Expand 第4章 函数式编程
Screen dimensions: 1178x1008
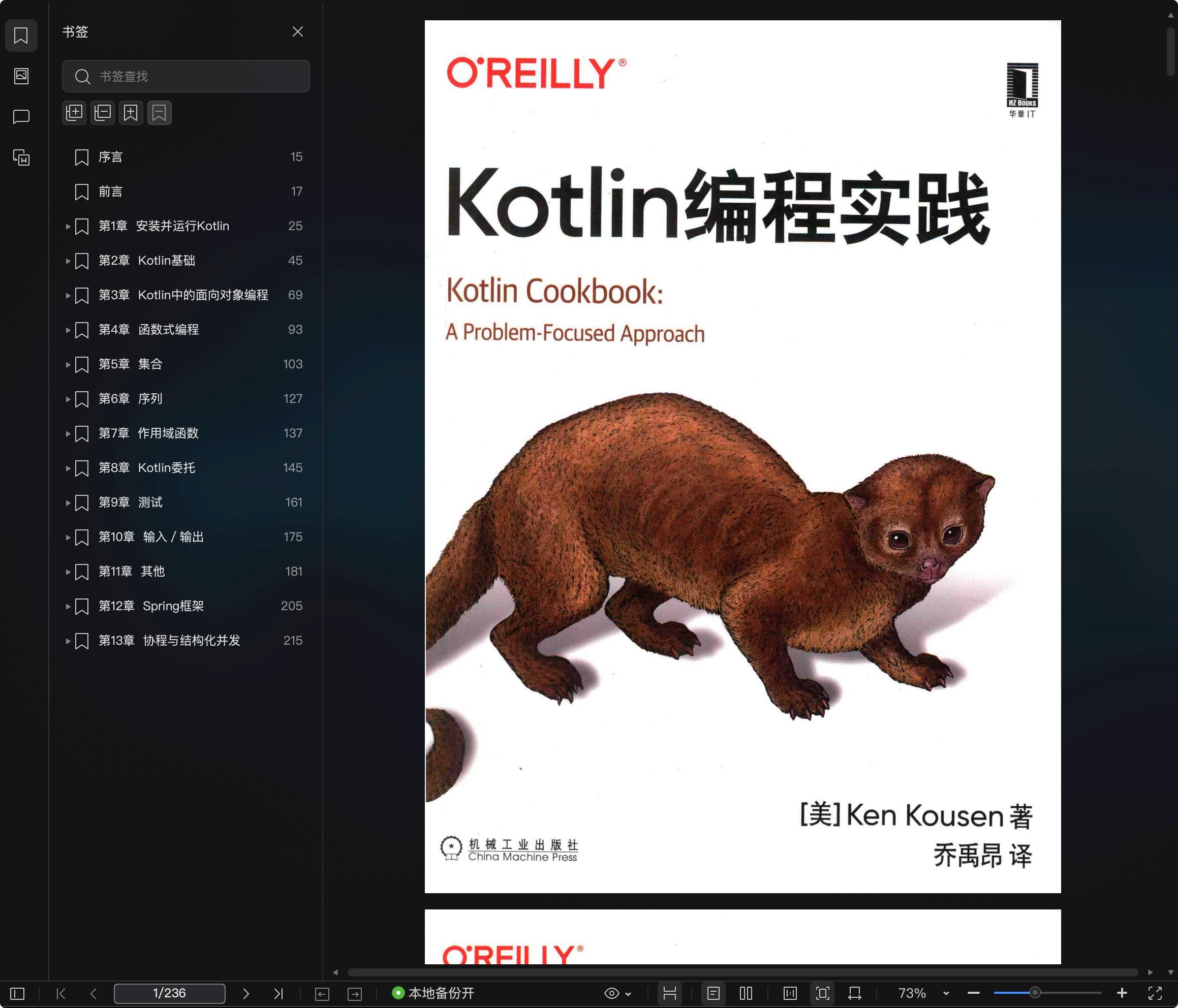tap(68, 330)
